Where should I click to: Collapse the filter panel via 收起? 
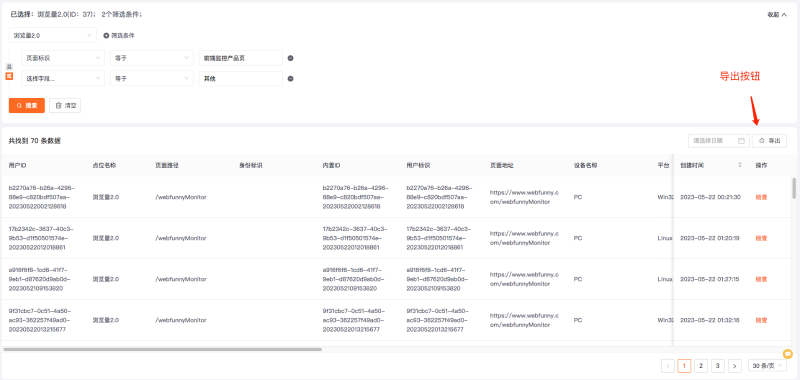point(777,15)
